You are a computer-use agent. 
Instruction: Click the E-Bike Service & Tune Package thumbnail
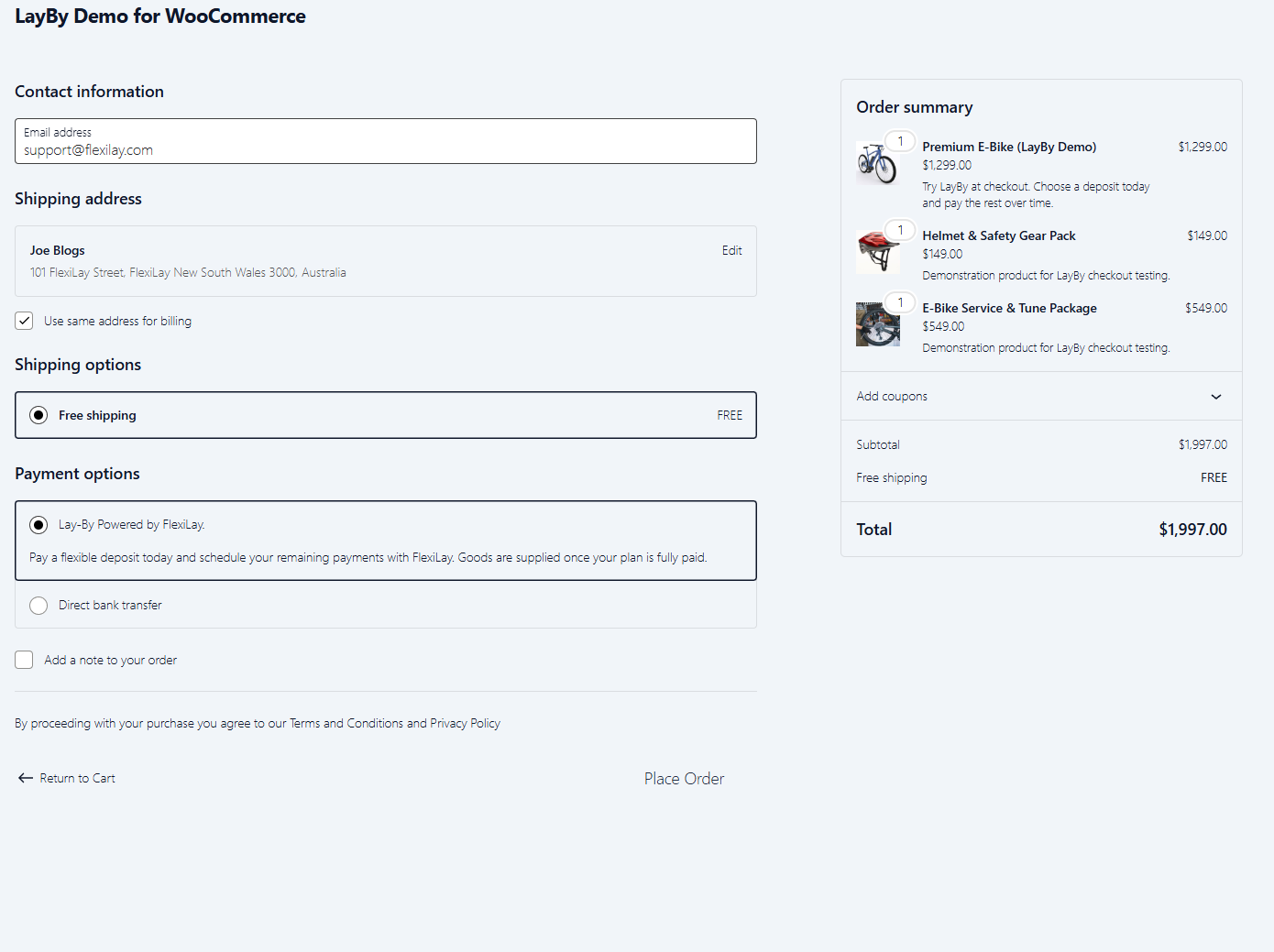point(878,324)
